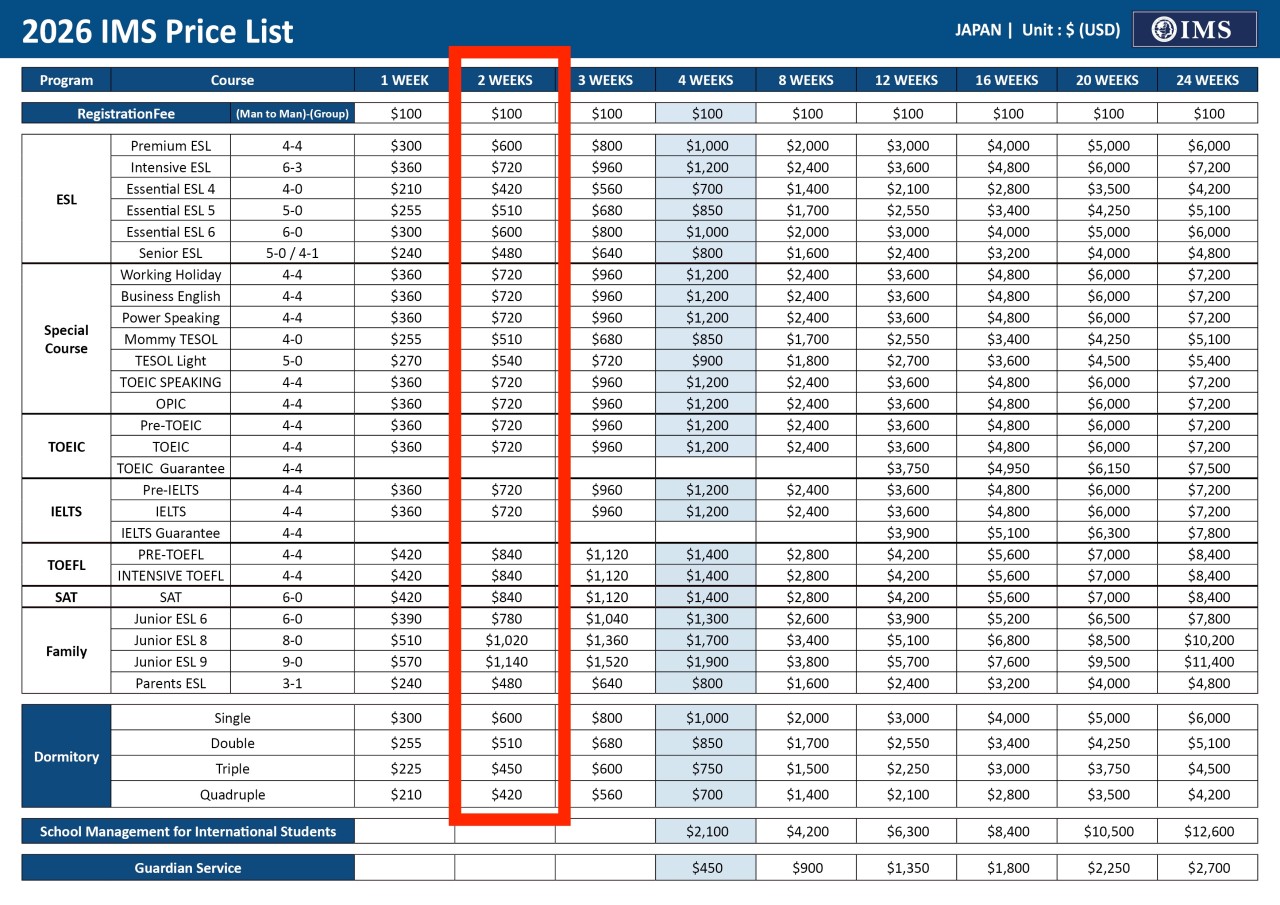Select the 3 WEEKS column header
The width and height of the screenshot is (1280, 905).
pos(606,80)
